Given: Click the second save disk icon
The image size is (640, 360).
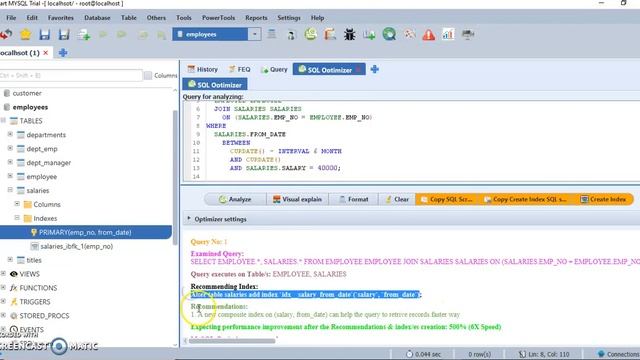Looking at the screenshot, I should coord(64,35).
